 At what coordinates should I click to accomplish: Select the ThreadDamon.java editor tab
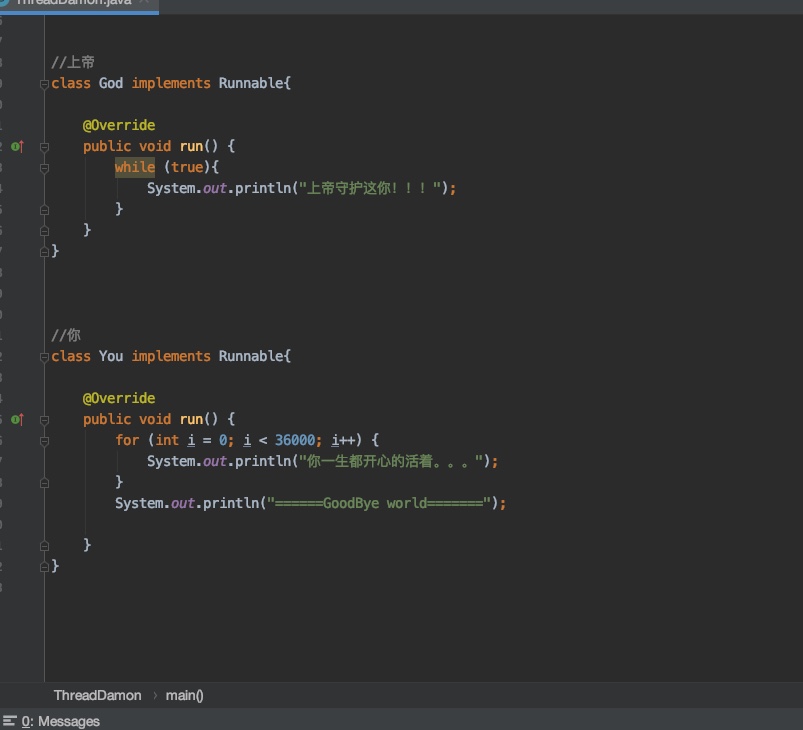[x=70, y=4]
